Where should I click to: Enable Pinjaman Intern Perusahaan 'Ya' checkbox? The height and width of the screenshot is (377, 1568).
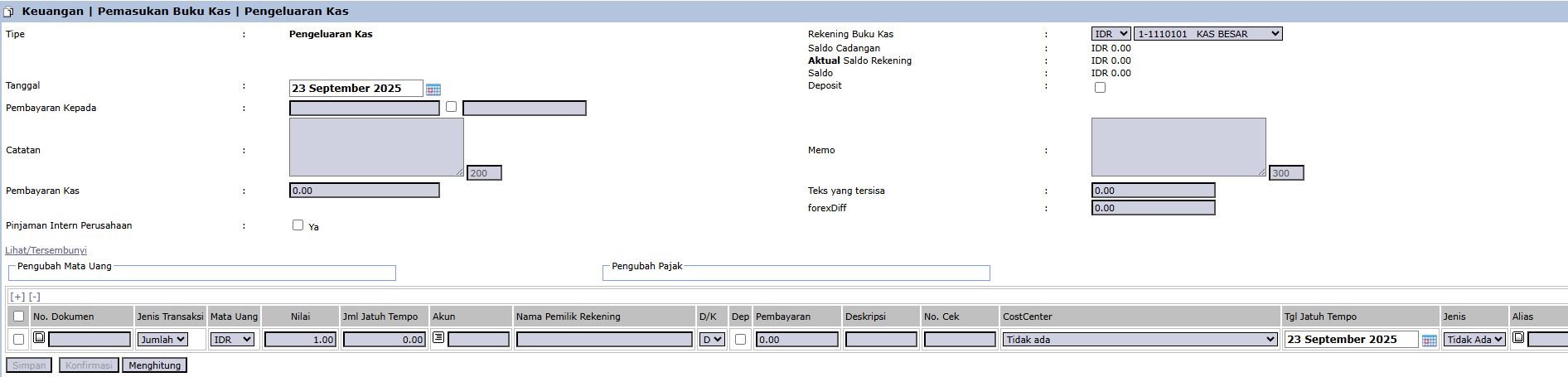click(298, 225)
